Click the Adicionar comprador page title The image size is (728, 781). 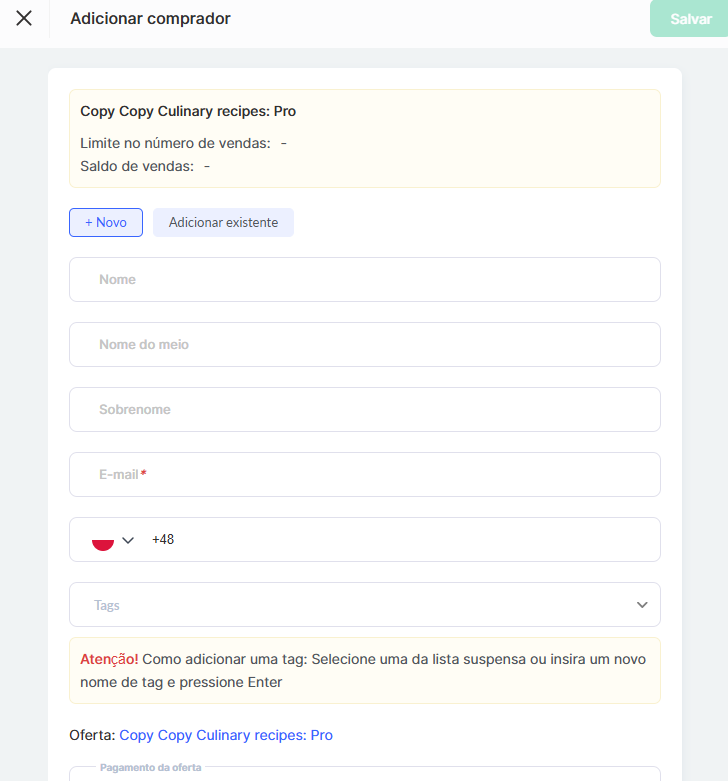[x=150, y=19]
